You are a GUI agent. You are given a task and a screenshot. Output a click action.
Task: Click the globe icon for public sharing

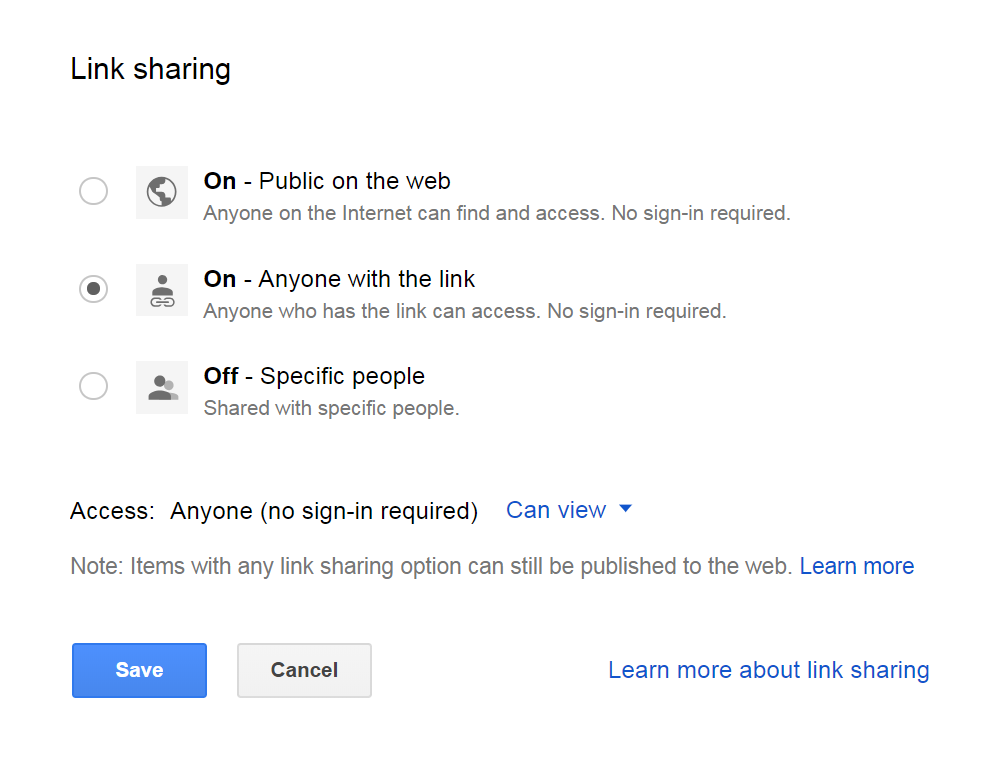click(x=162, y=192)
